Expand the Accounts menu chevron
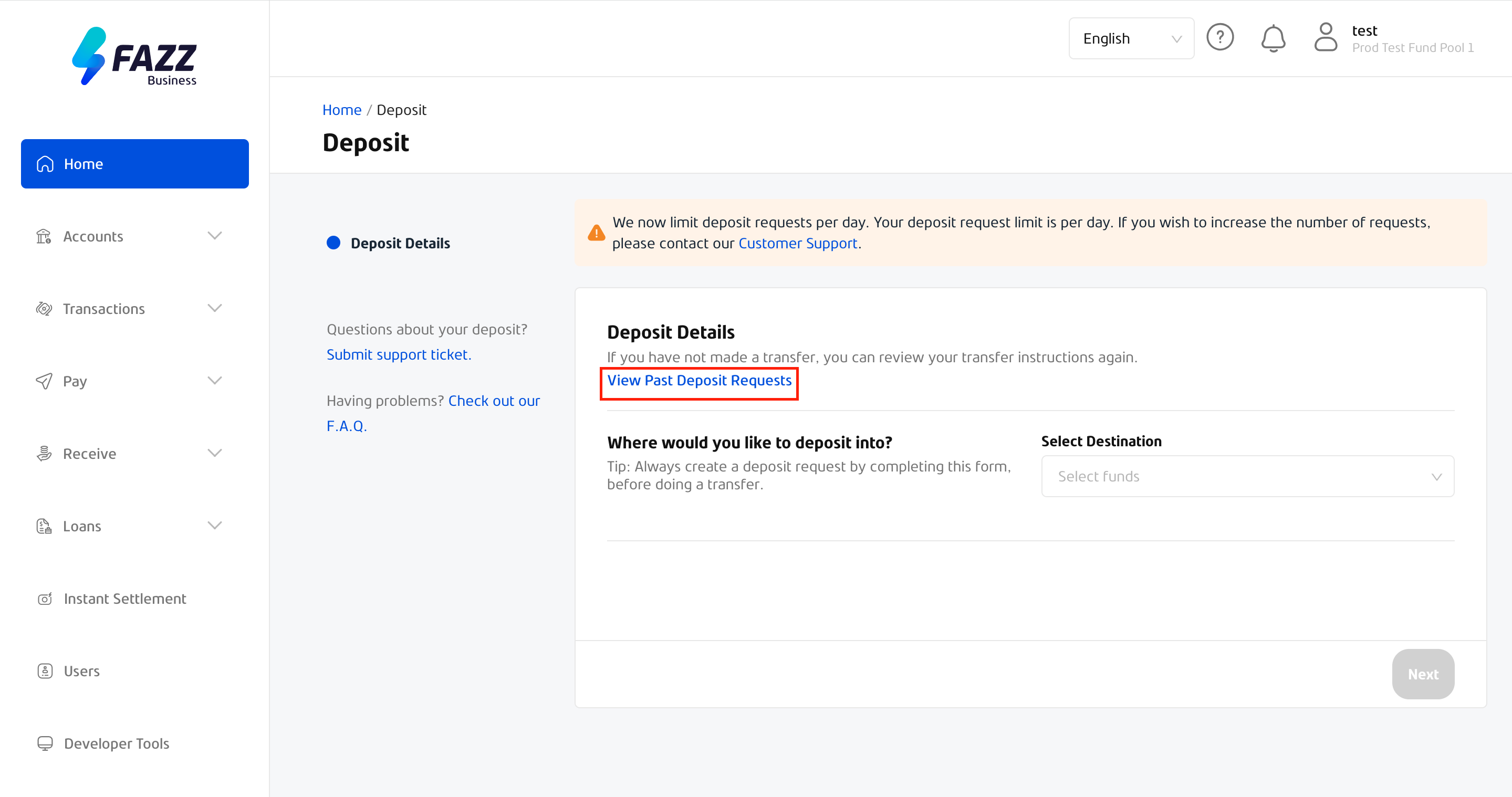 tap(215, 236)
